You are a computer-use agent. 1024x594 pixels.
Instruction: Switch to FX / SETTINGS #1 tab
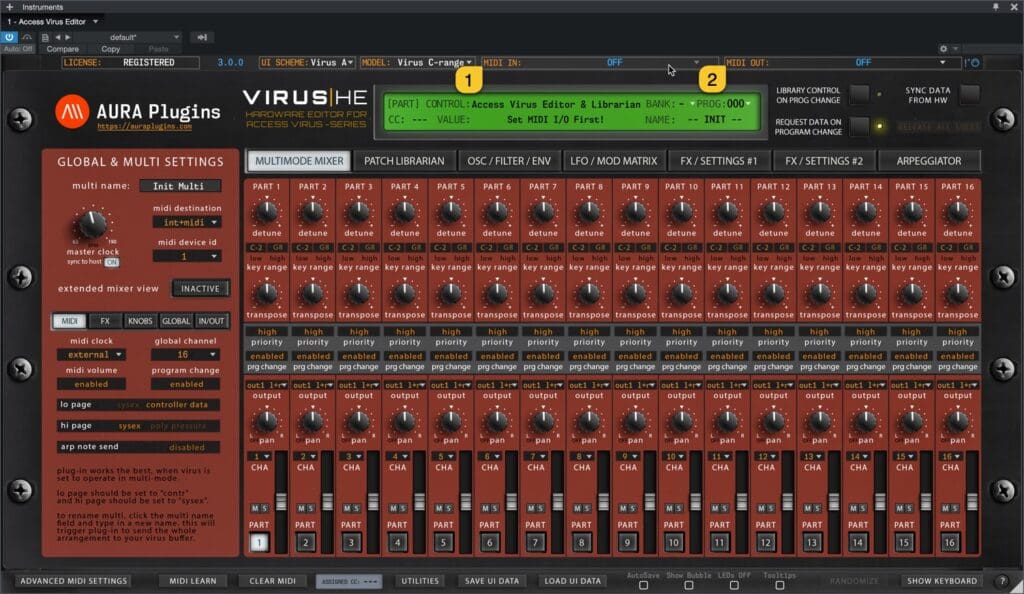pyautogui.click(x=719, y=161)
